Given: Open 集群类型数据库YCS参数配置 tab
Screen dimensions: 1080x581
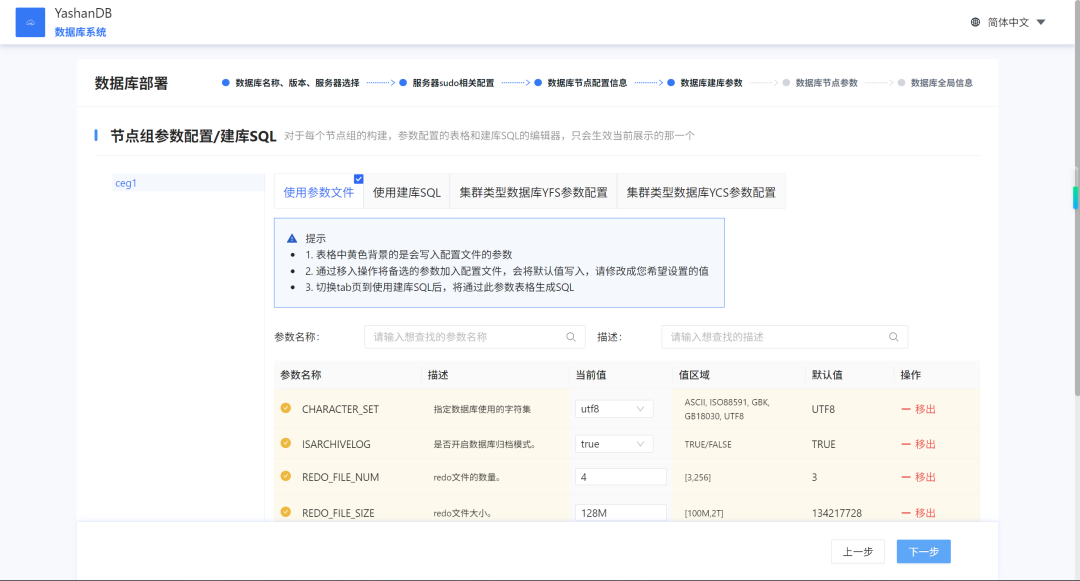Looking at the screenshot, I should (x=700, y=192).
